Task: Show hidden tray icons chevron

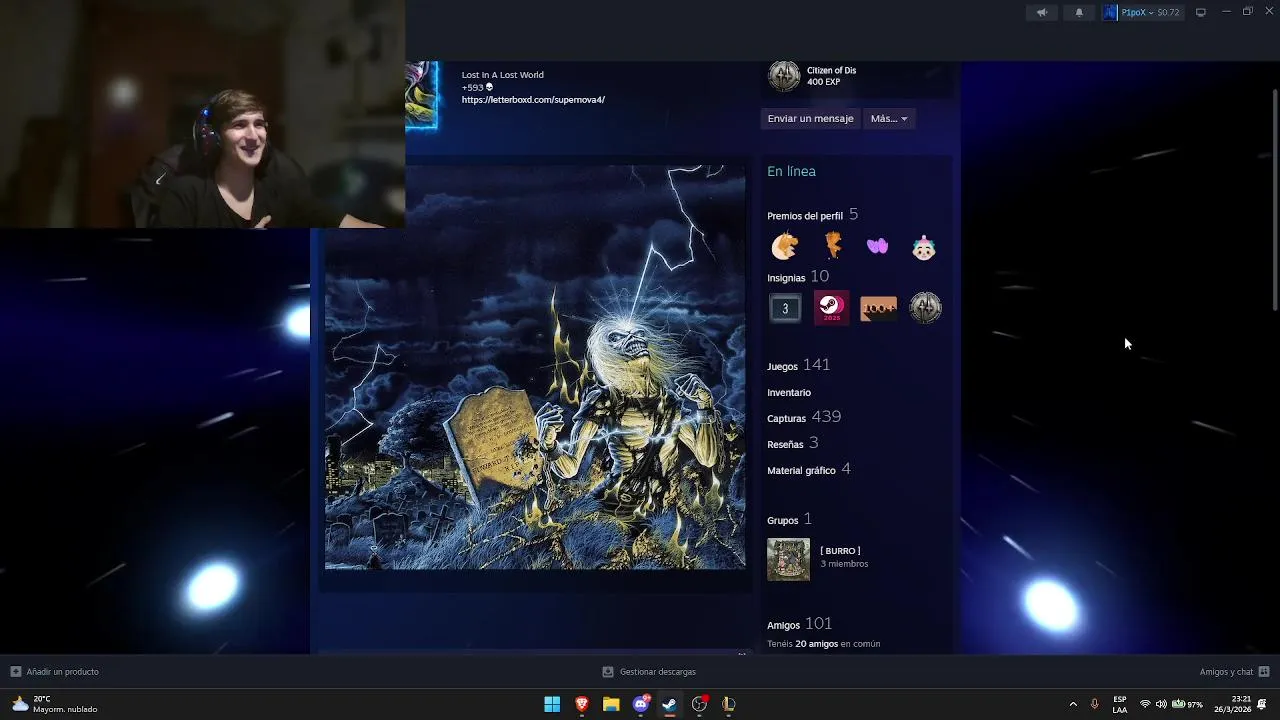Action: point(1073,704)
